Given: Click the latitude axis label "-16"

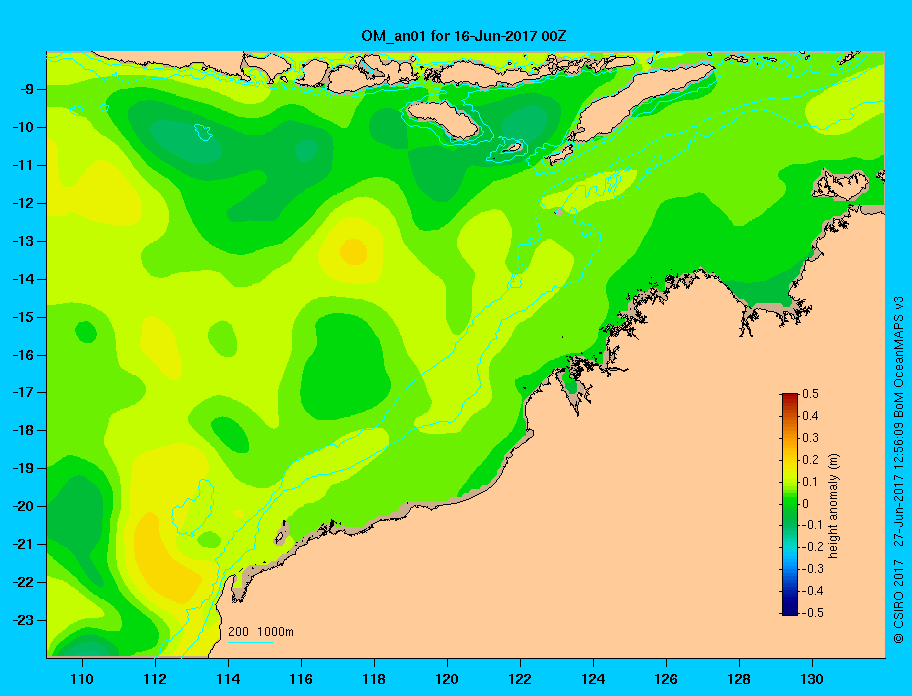Looking at the screenshot, I should (22, 355).
